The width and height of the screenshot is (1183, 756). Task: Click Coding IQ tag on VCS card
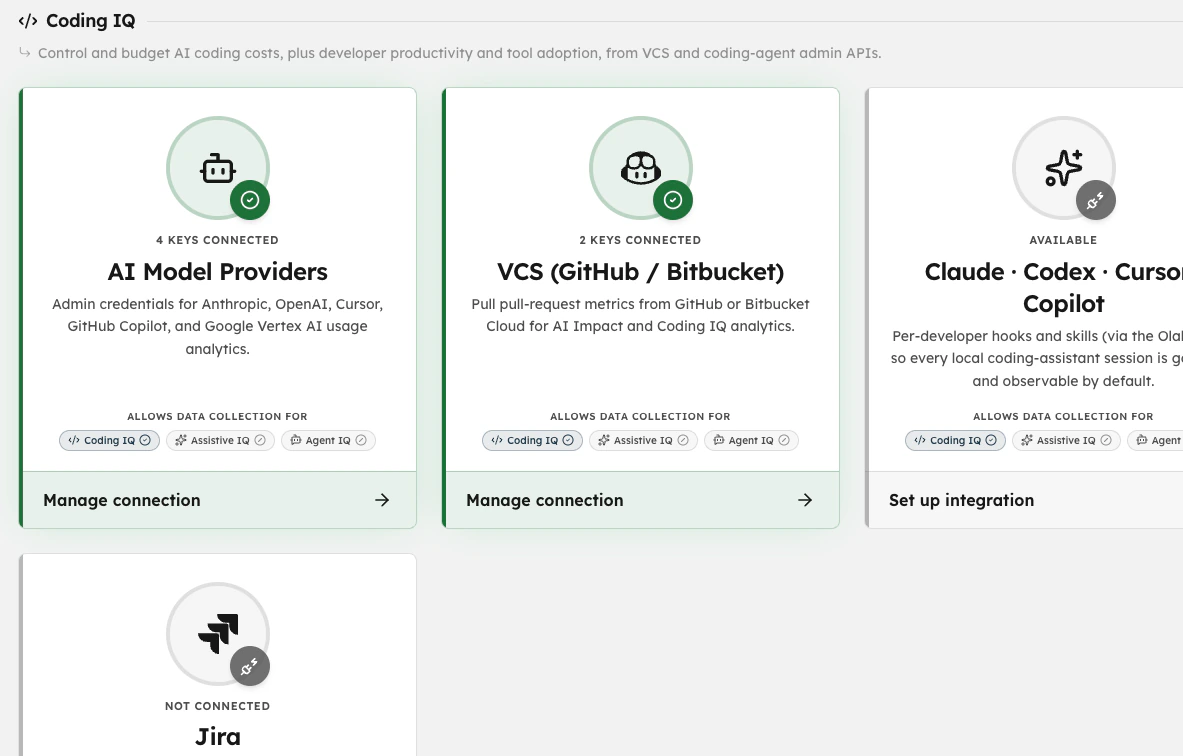(533, 441)
